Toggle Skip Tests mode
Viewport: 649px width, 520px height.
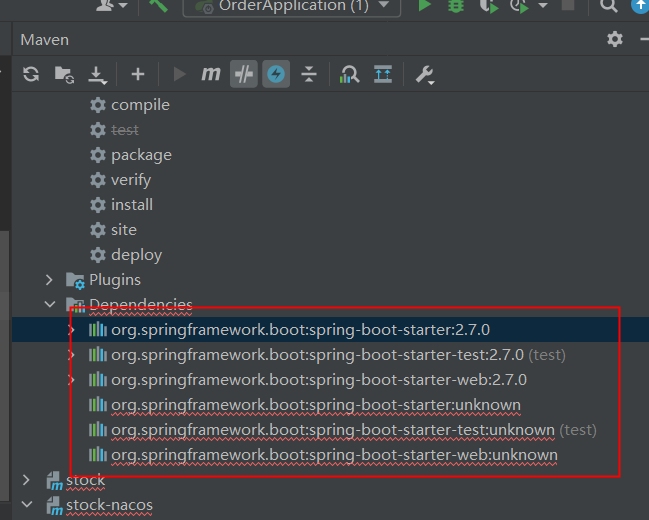tap(244, 74)
